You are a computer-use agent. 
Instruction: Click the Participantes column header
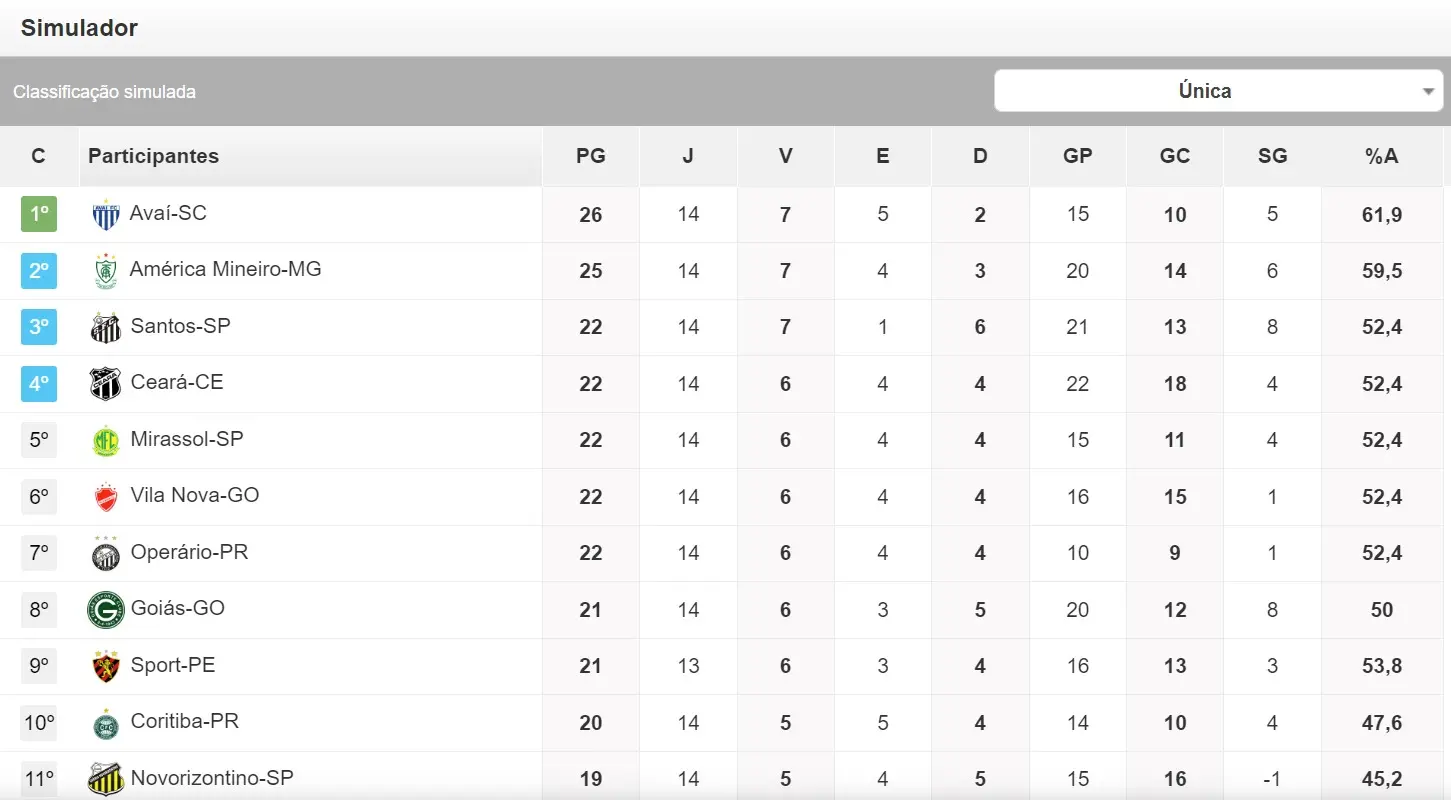tap(153, 156)
